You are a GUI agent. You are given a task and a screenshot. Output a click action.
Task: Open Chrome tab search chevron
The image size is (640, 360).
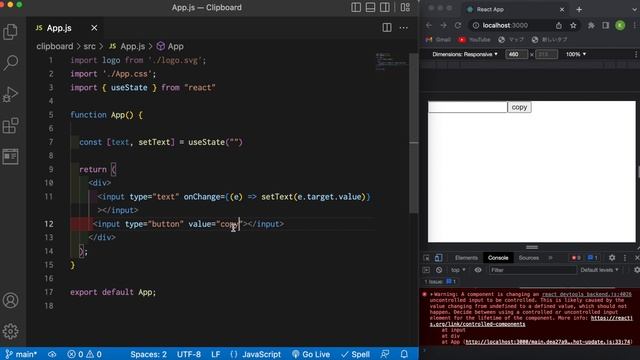point(635,9)
